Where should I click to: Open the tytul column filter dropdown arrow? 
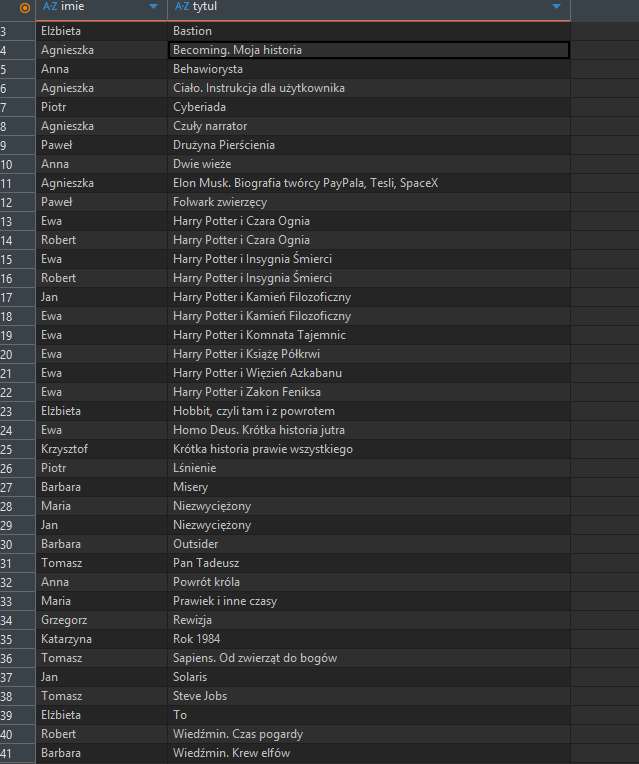(556, 7)
